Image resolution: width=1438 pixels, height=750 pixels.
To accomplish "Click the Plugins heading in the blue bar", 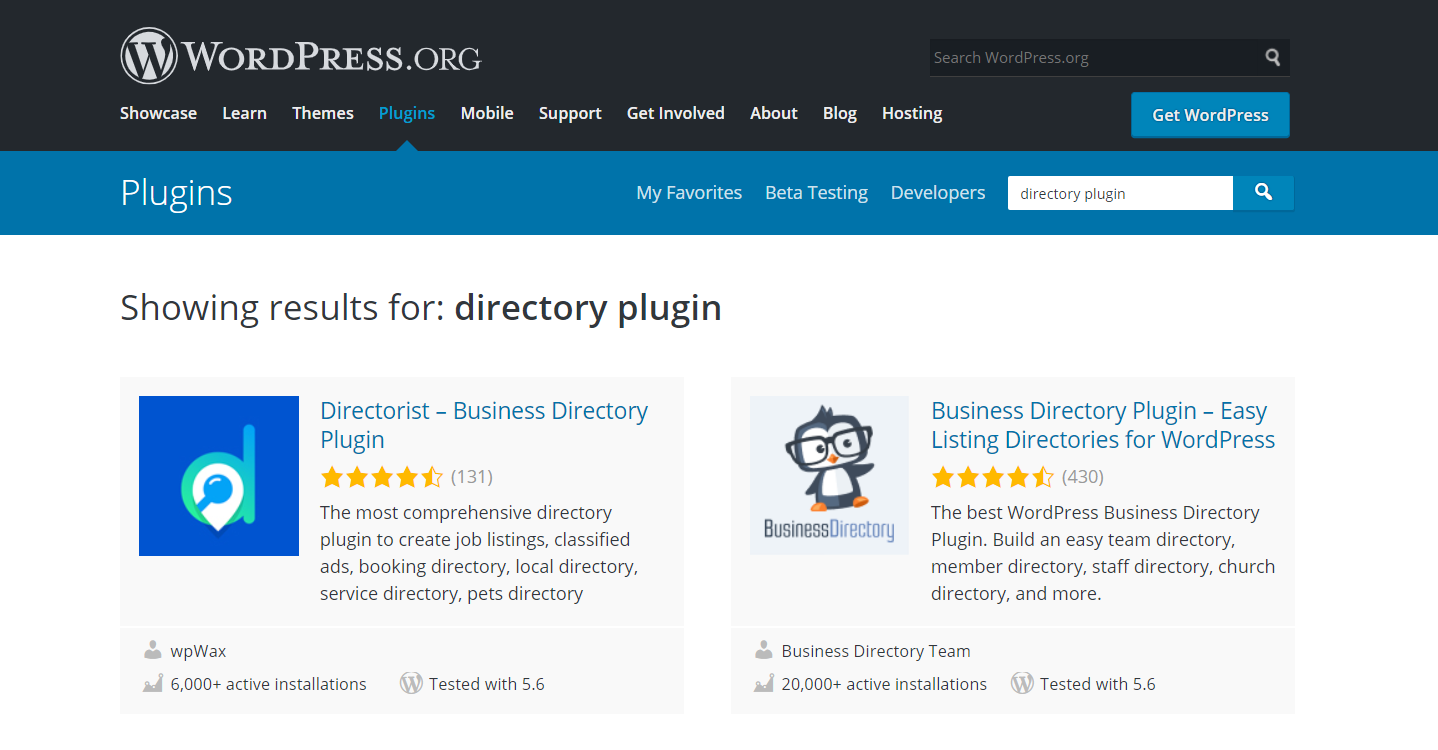I will pyautogui.click(x=176, y=192).
